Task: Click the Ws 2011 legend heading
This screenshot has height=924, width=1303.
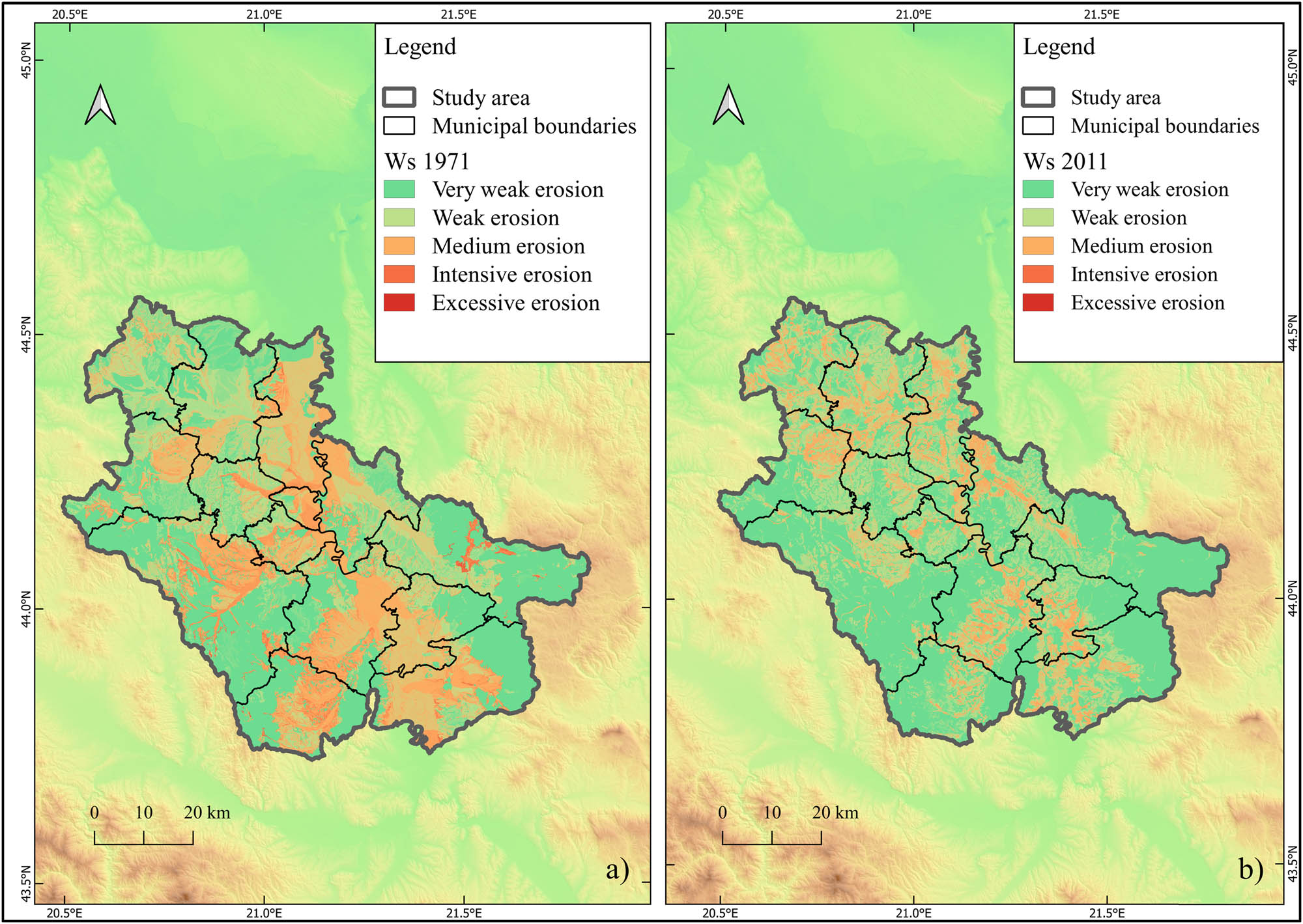Action: pos(1065,161)
